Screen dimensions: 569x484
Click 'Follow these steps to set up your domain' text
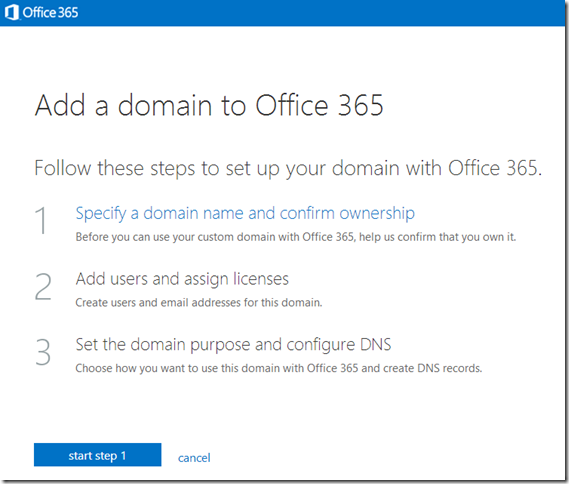click(288, 168)
